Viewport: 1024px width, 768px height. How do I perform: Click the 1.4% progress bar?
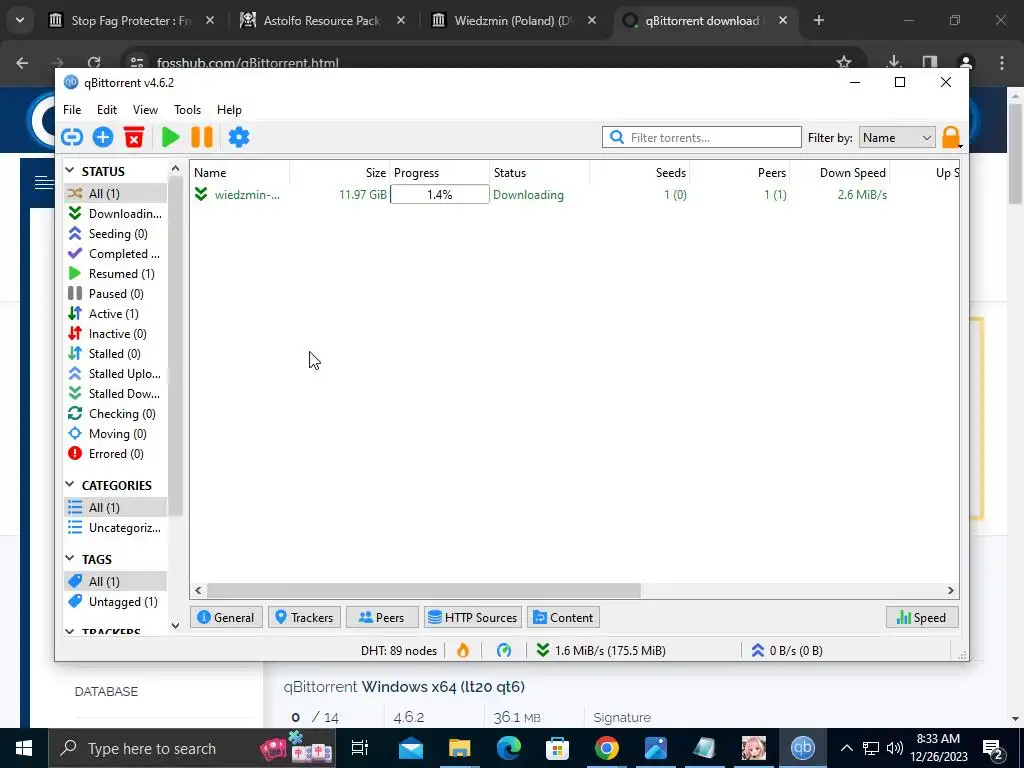click(x=440, y=195)
